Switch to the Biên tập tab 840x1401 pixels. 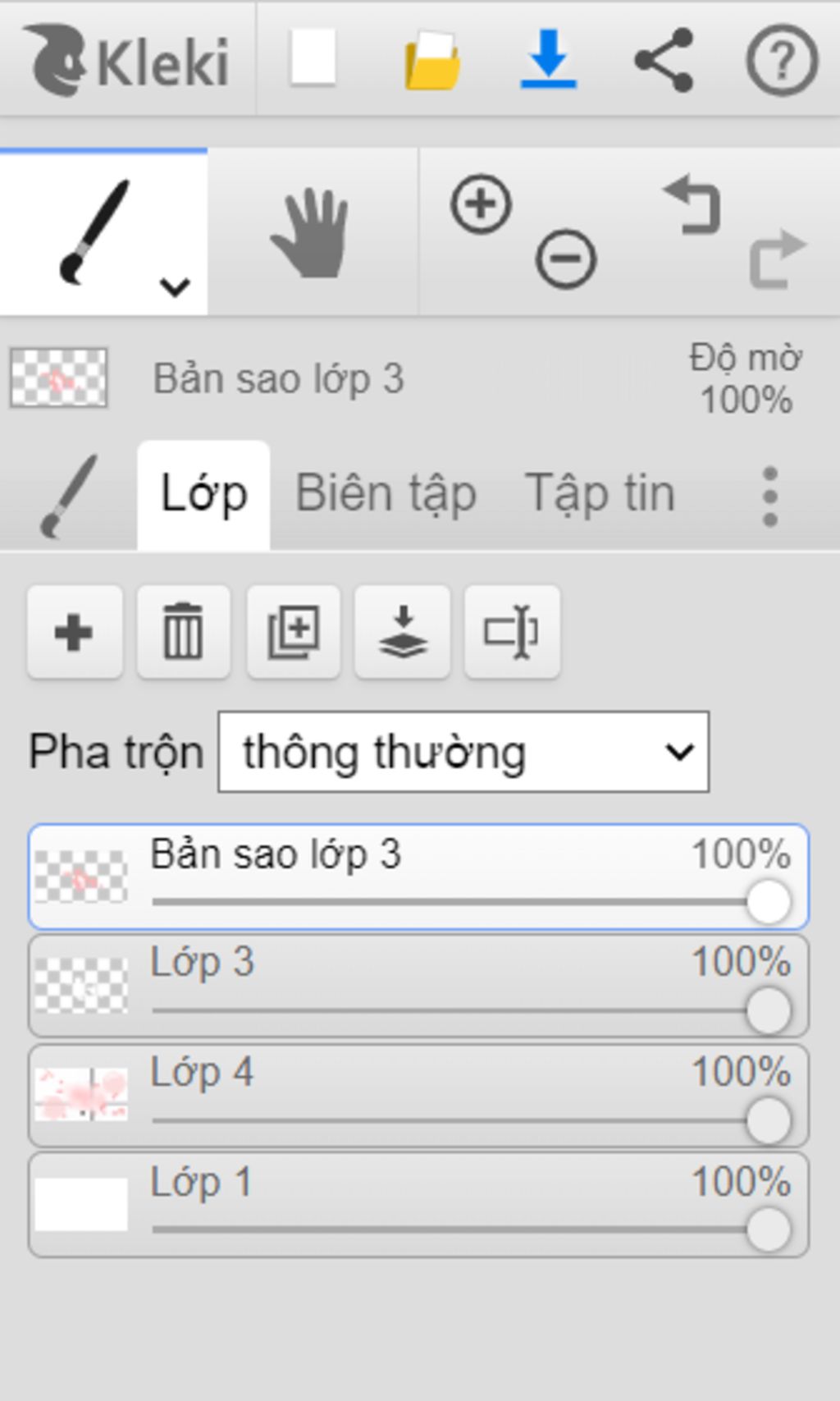tap(386, 495)
